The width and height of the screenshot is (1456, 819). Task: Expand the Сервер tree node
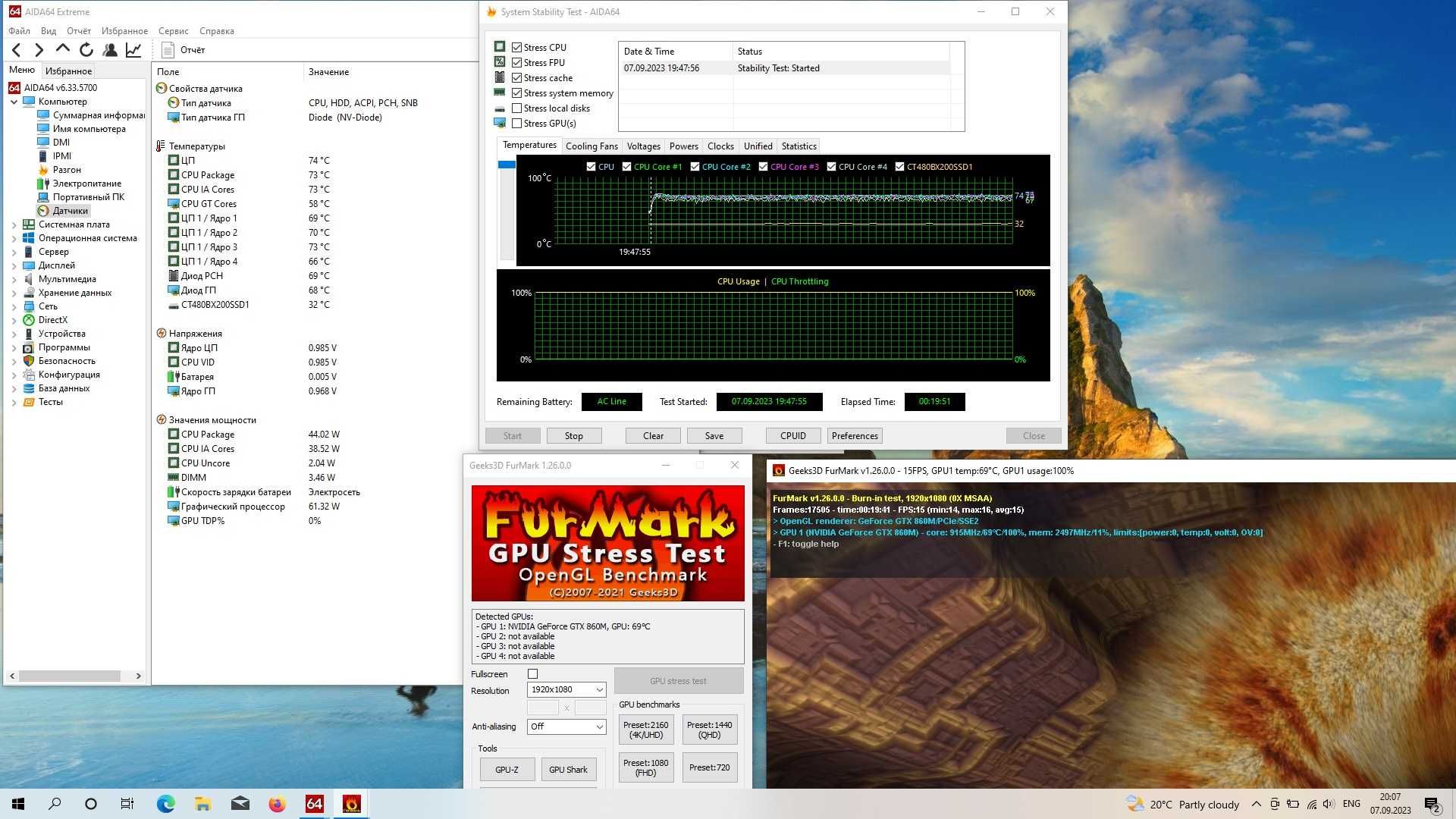[14, 252]
